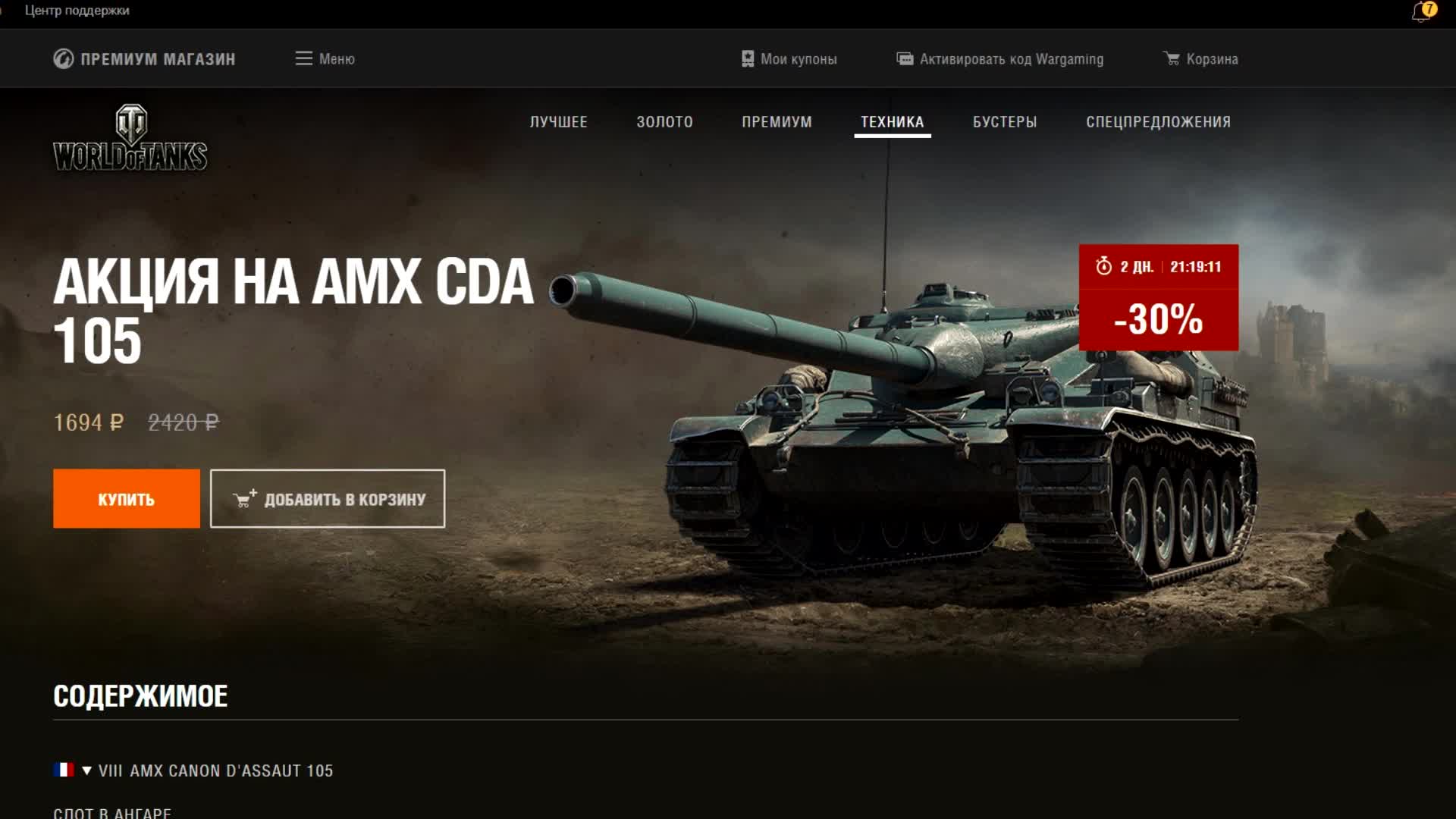1456x819 pixels.
Task: Click the -30% discount badge
Action: pyautogui.click(x=1159, y=297)
